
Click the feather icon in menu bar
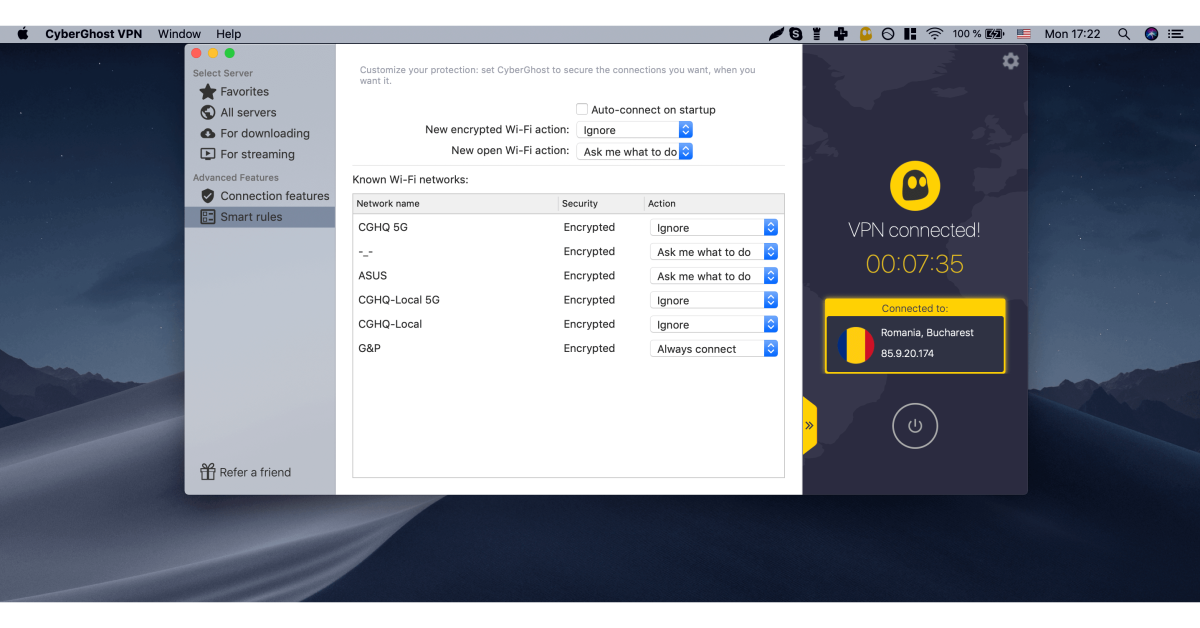coord(776,34)
